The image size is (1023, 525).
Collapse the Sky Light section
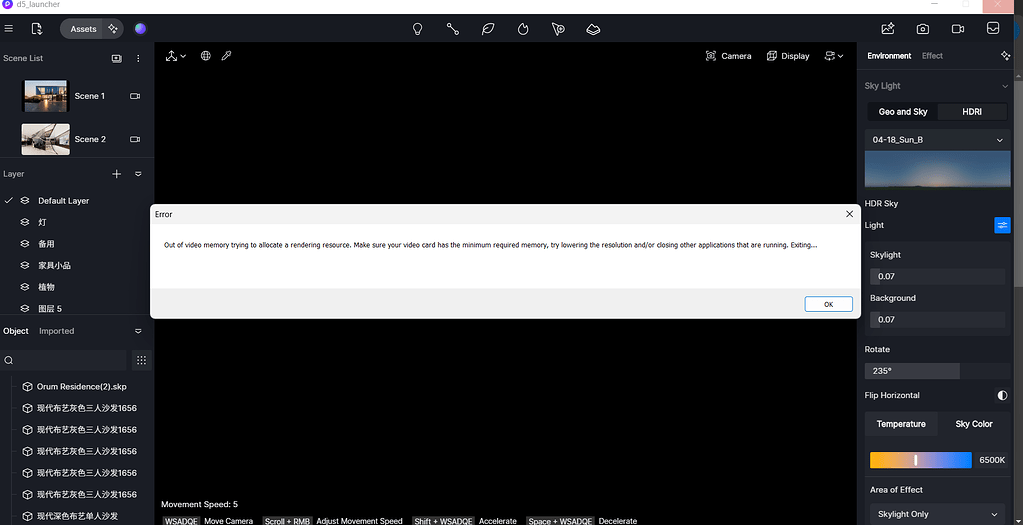pyautogui.click(x=1005, y=86)
